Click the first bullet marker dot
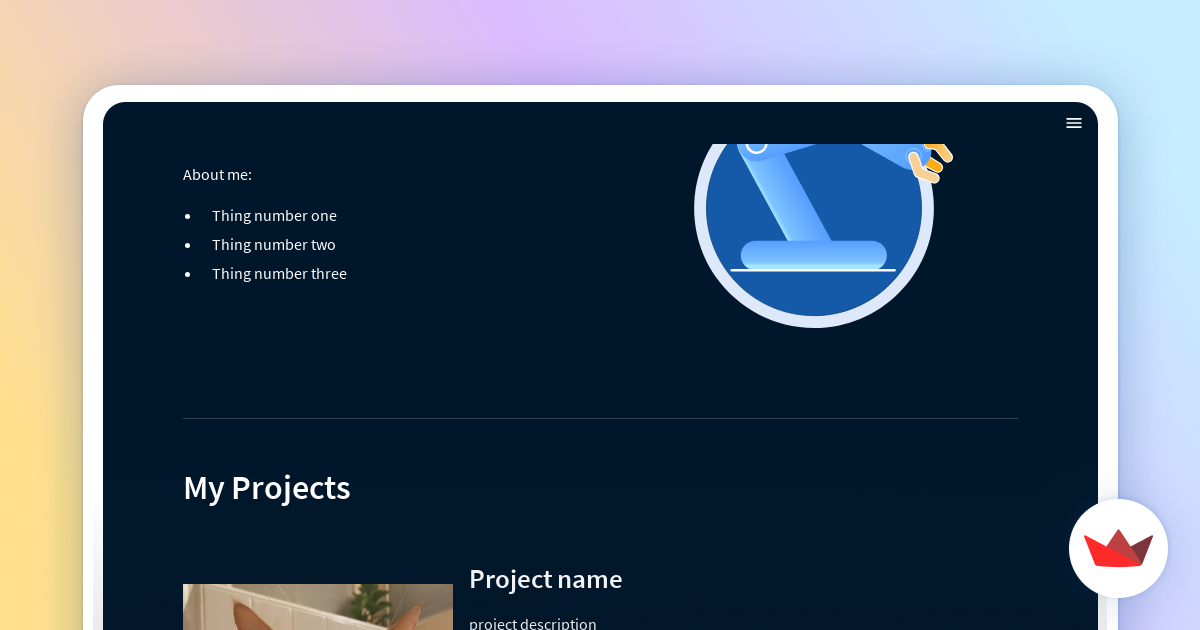1200x630 pixels. tap(188, 217)
